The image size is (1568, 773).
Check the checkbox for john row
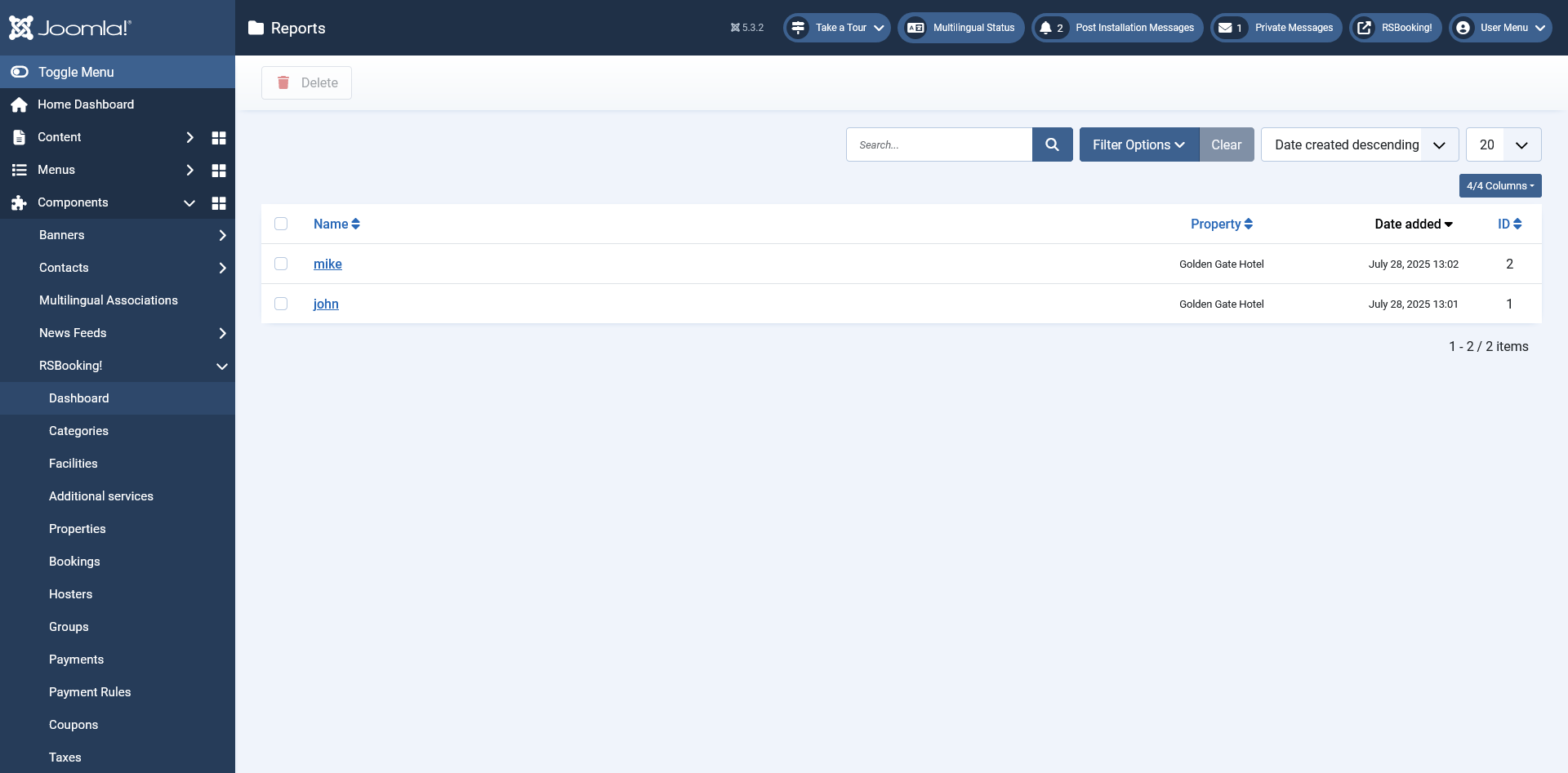coord(281,304)
